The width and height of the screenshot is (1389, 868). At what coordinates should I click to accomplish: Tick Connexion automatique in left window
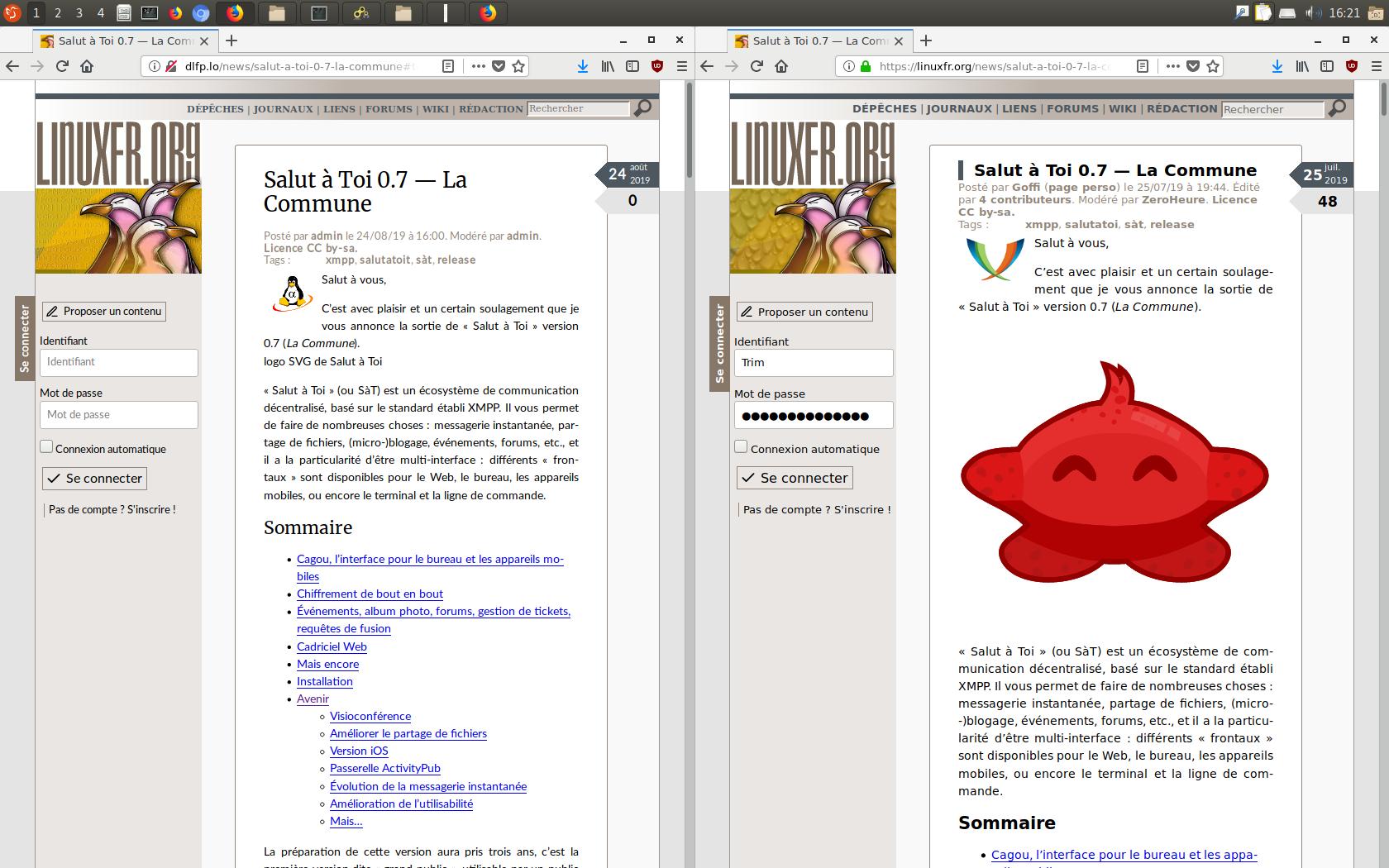(46, 446)
